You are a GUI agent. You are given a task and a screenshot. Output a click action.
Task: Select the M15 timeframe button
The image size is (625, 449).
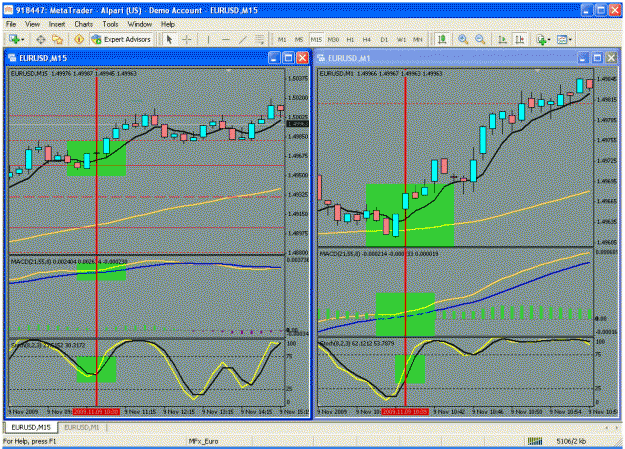316,39
